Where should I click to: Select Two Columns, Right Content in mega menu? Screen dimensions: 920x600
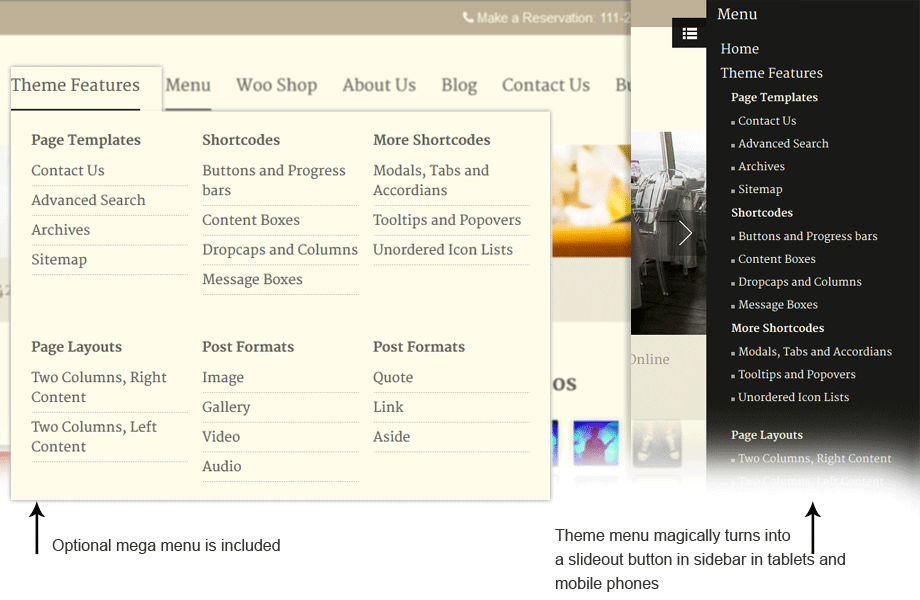coord(99,387)
